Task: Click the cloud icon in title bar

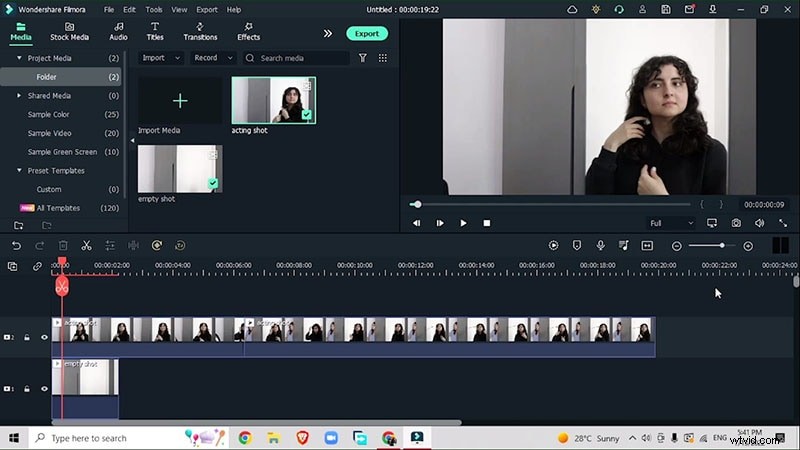Action: click(x=572, y=10)
